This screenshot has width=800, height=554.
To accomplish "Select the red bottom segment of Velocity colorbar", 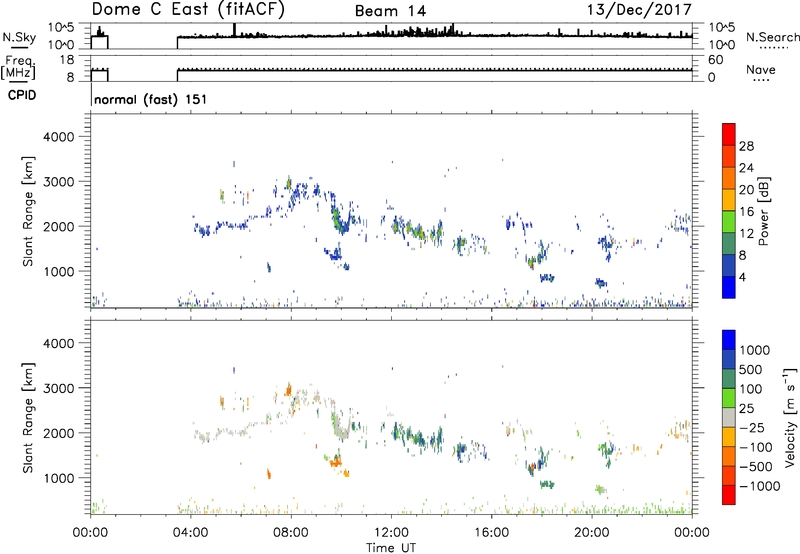I will click(729, 495).
